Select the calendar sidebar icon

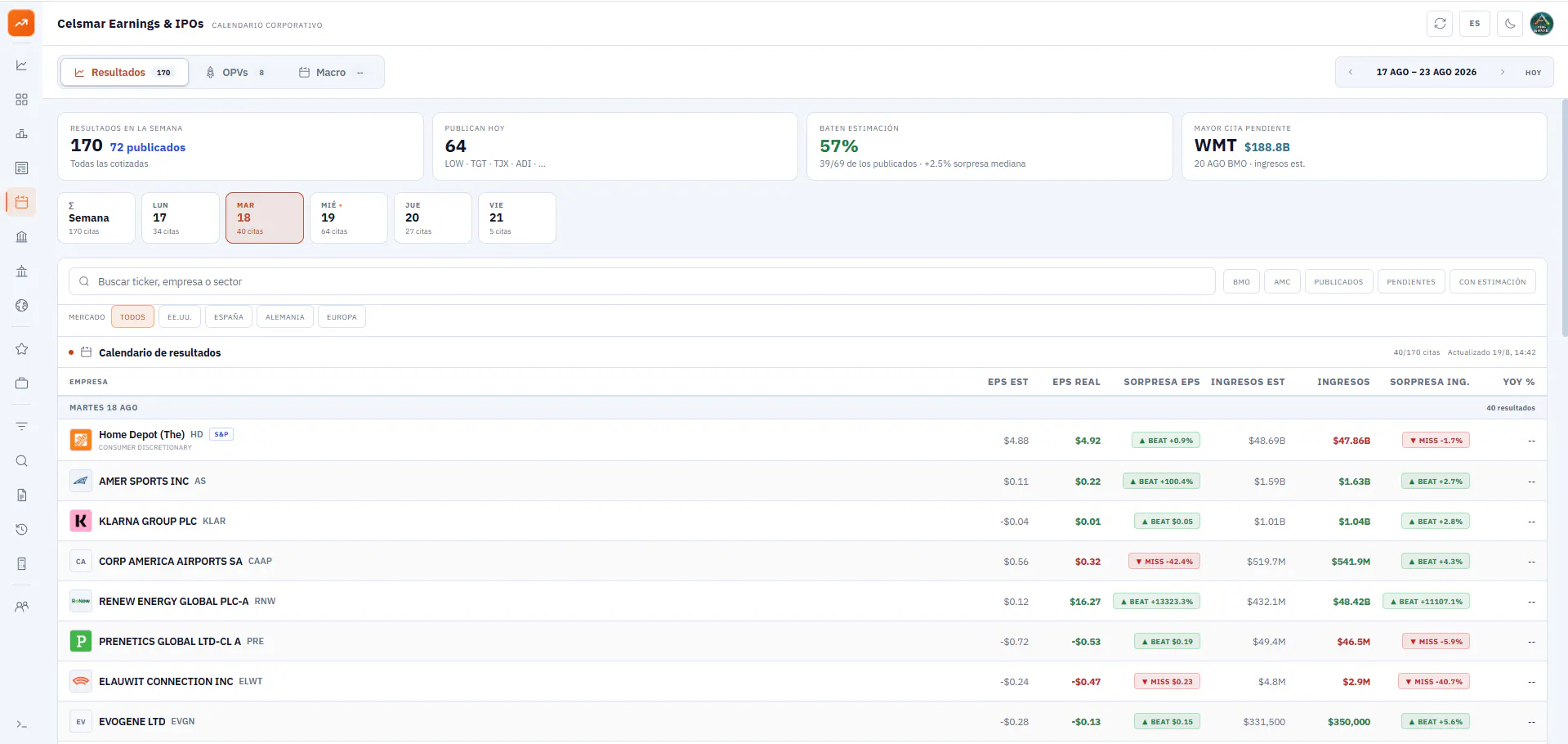[22, 202]
